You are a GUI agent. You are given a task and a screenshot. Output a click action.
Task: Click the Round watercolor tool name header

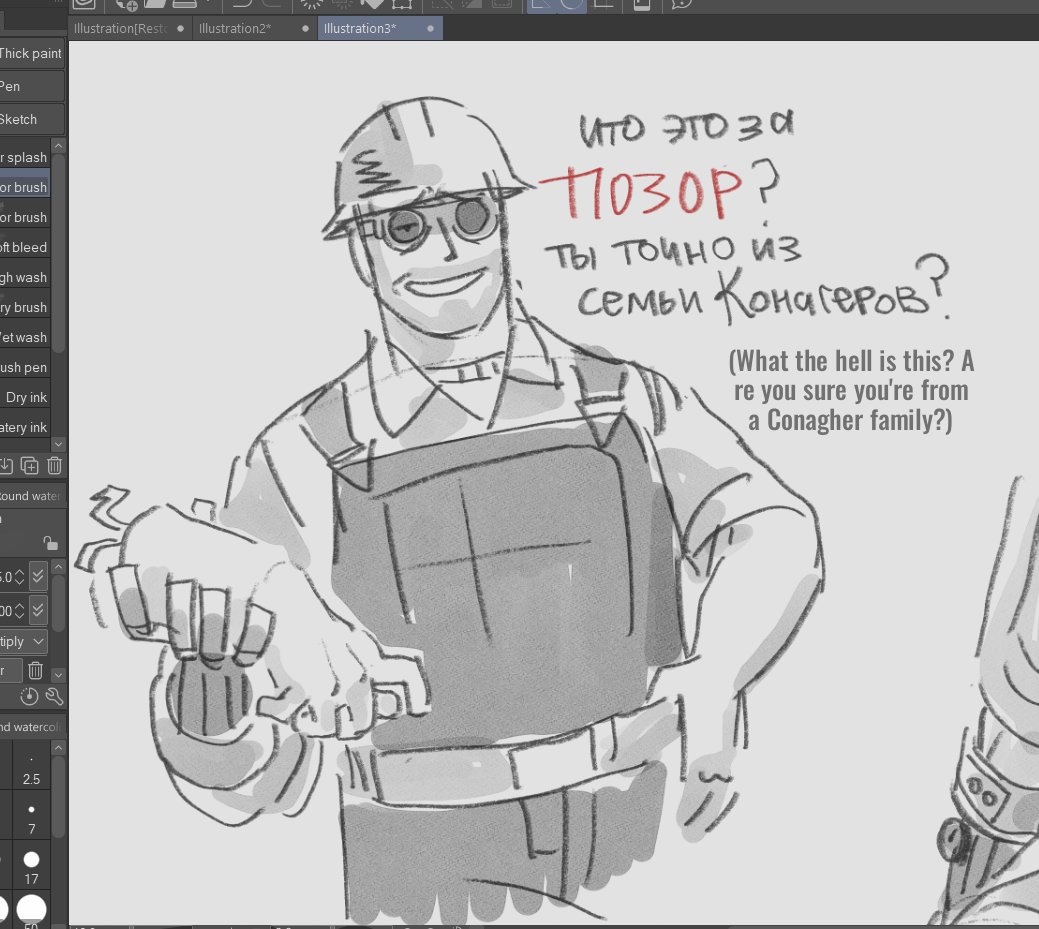point(32,496)
